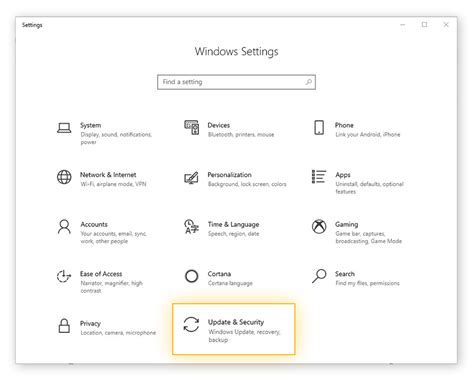
Task: Click 'Display, sound, notifications, power' text
Action: pos(116,138)
